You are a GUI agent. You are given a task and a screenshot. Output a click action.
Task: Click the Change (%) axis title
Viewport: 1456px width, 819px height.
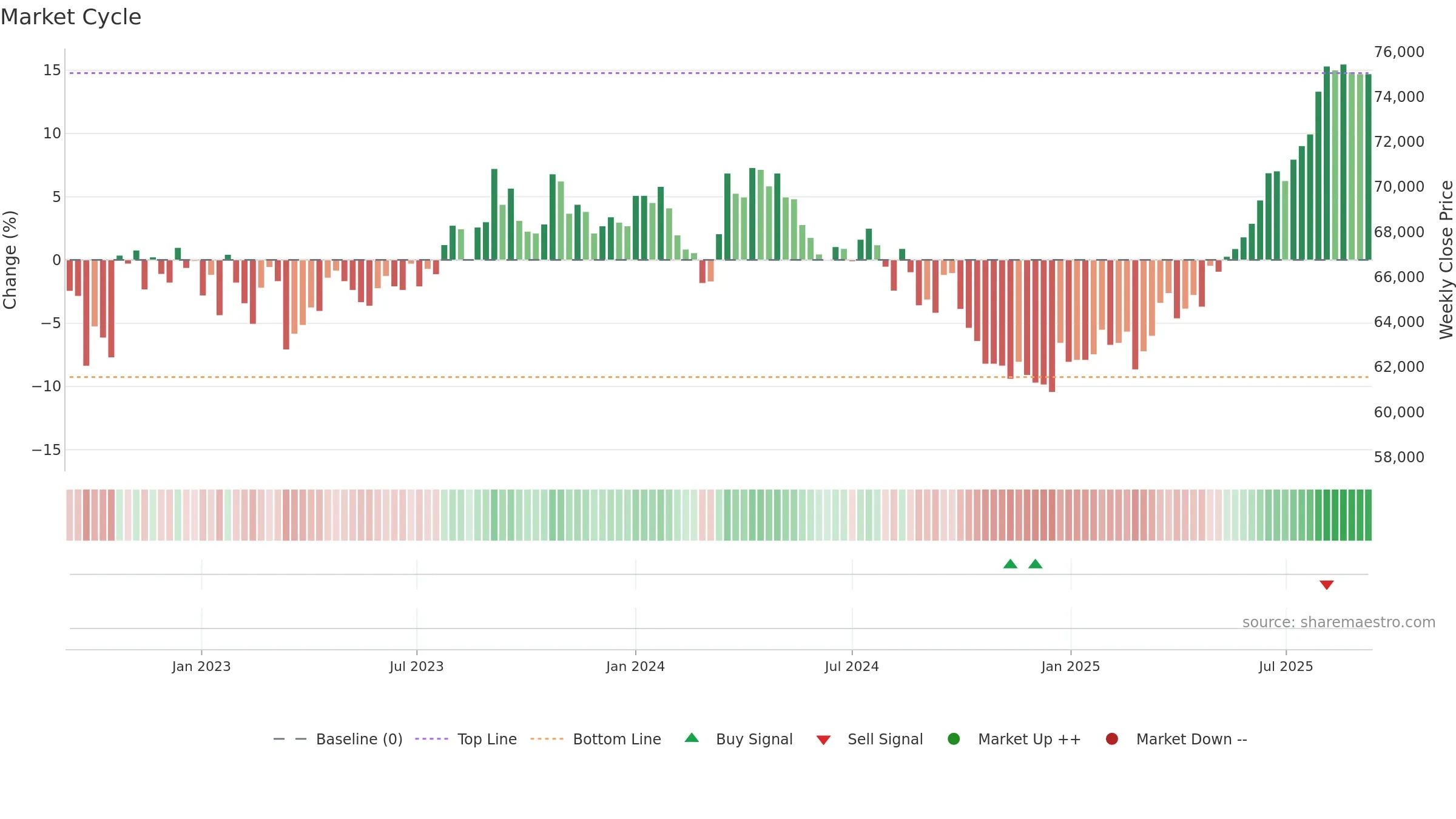pyautogui.click(x=10, y=260)
